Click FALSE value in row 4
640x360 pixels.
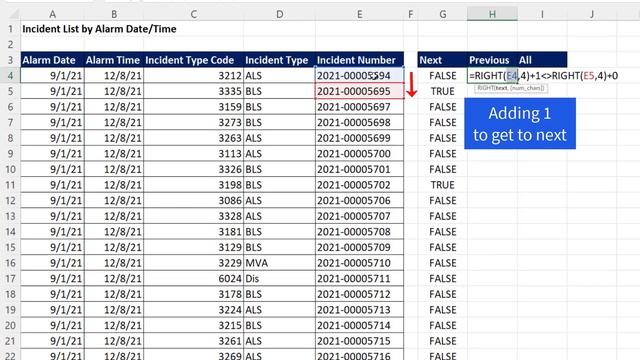click(x=442, y=76)
